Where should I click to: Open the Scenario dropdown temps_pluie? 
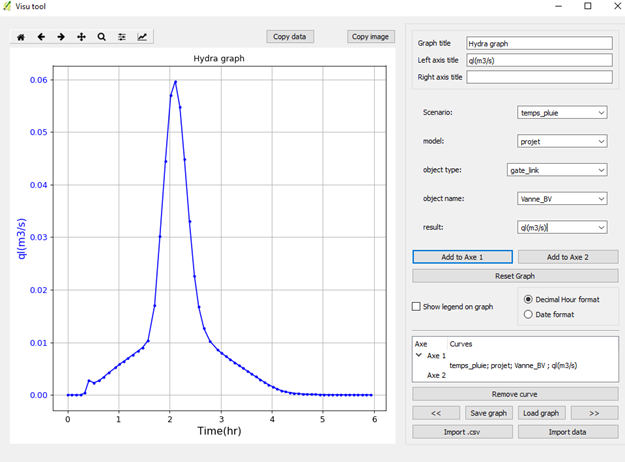562,113
